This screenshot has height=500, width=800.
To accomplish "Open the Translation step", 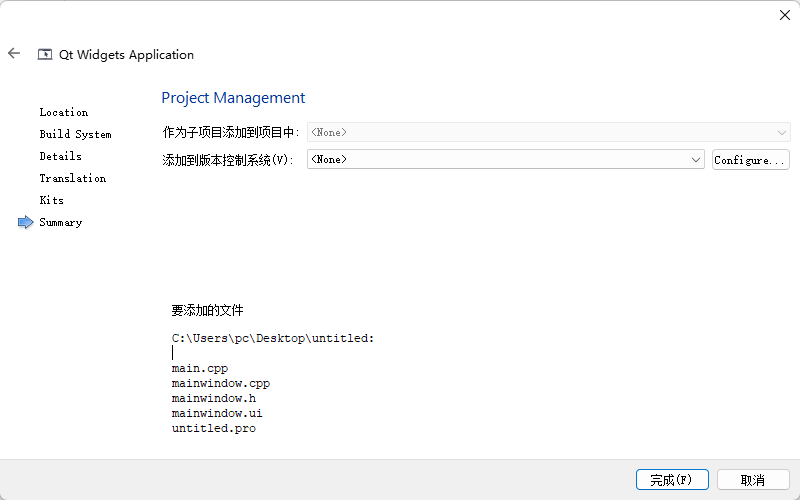I will coord(73,178).
